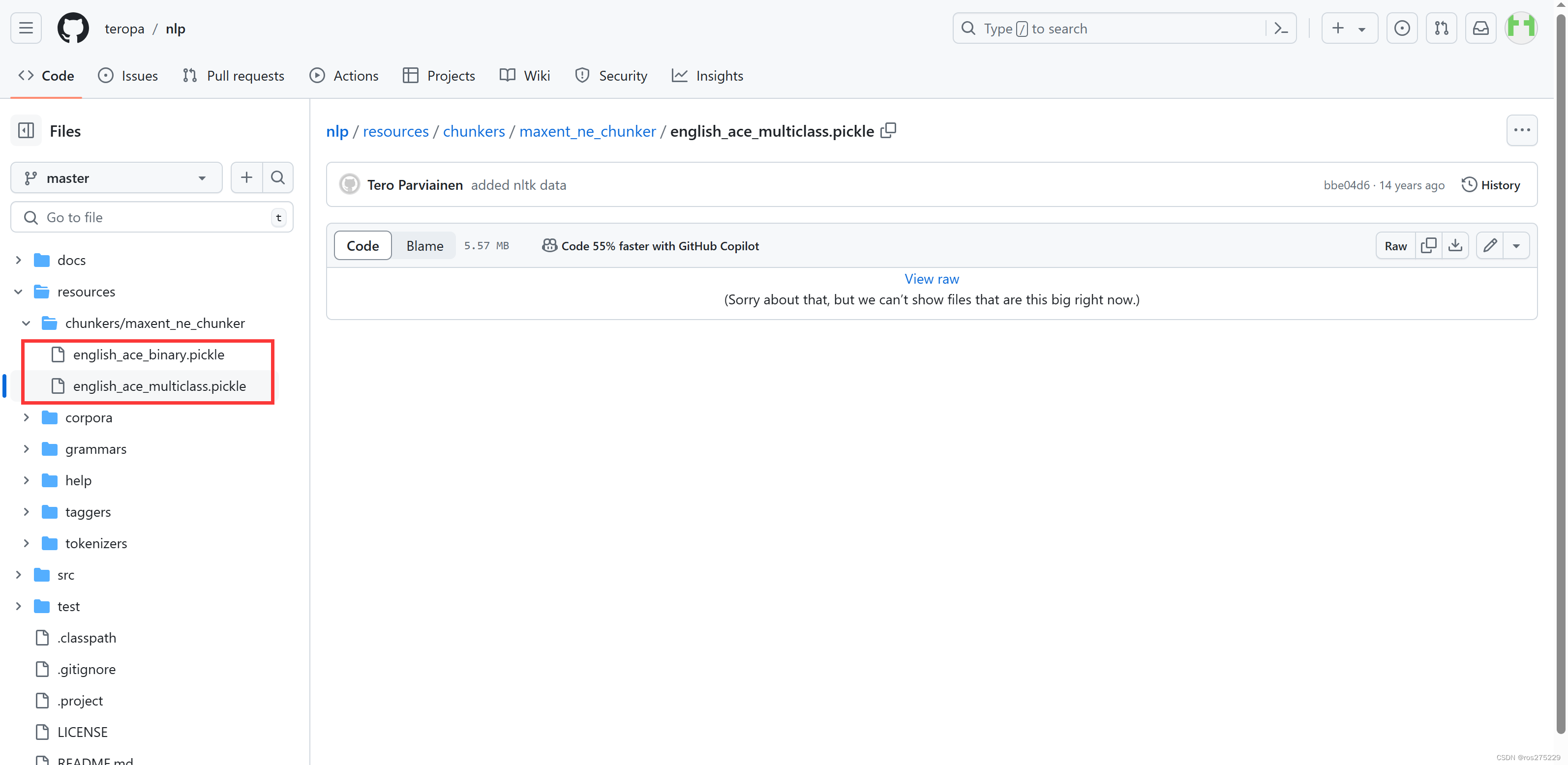1568x765 pixels.
Task: Expand the corpora folder
Action: pos(26,417)
